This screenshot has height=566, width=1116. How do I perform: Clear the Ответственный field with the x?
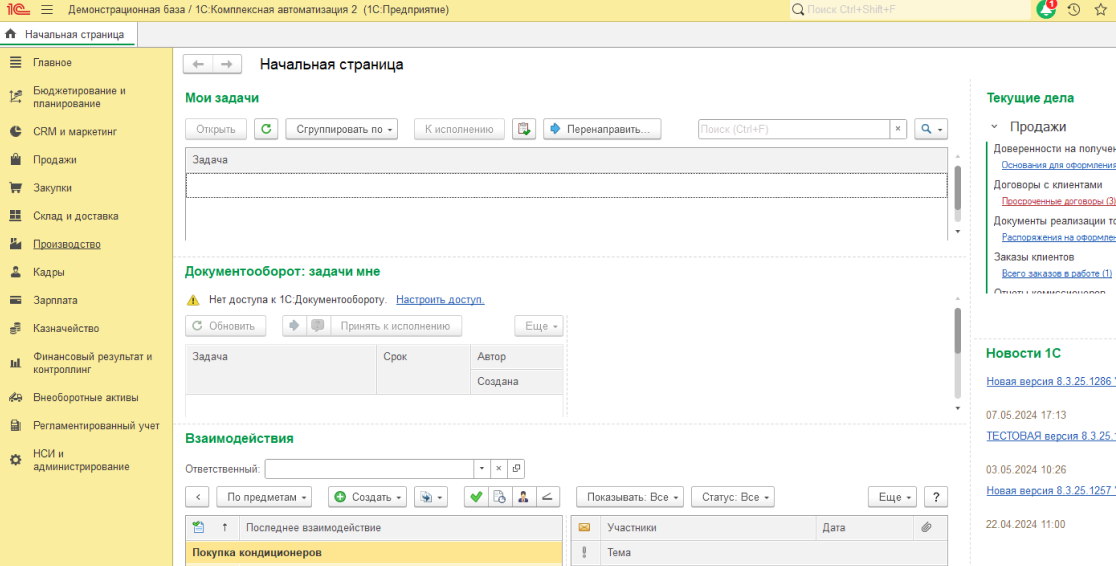click(x=499, y=468)
